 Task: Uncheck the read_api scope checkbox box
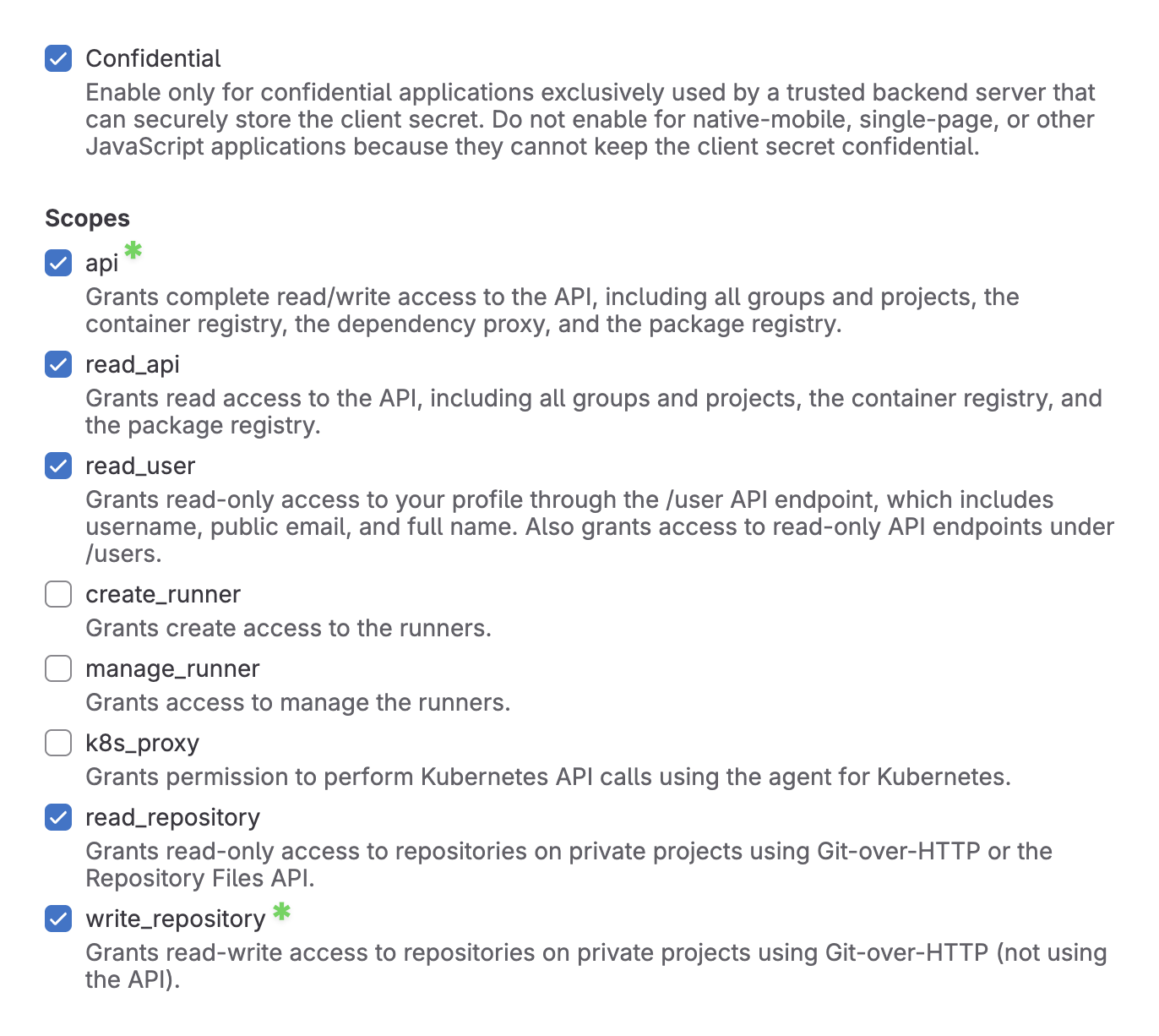(x=58, y=364)
